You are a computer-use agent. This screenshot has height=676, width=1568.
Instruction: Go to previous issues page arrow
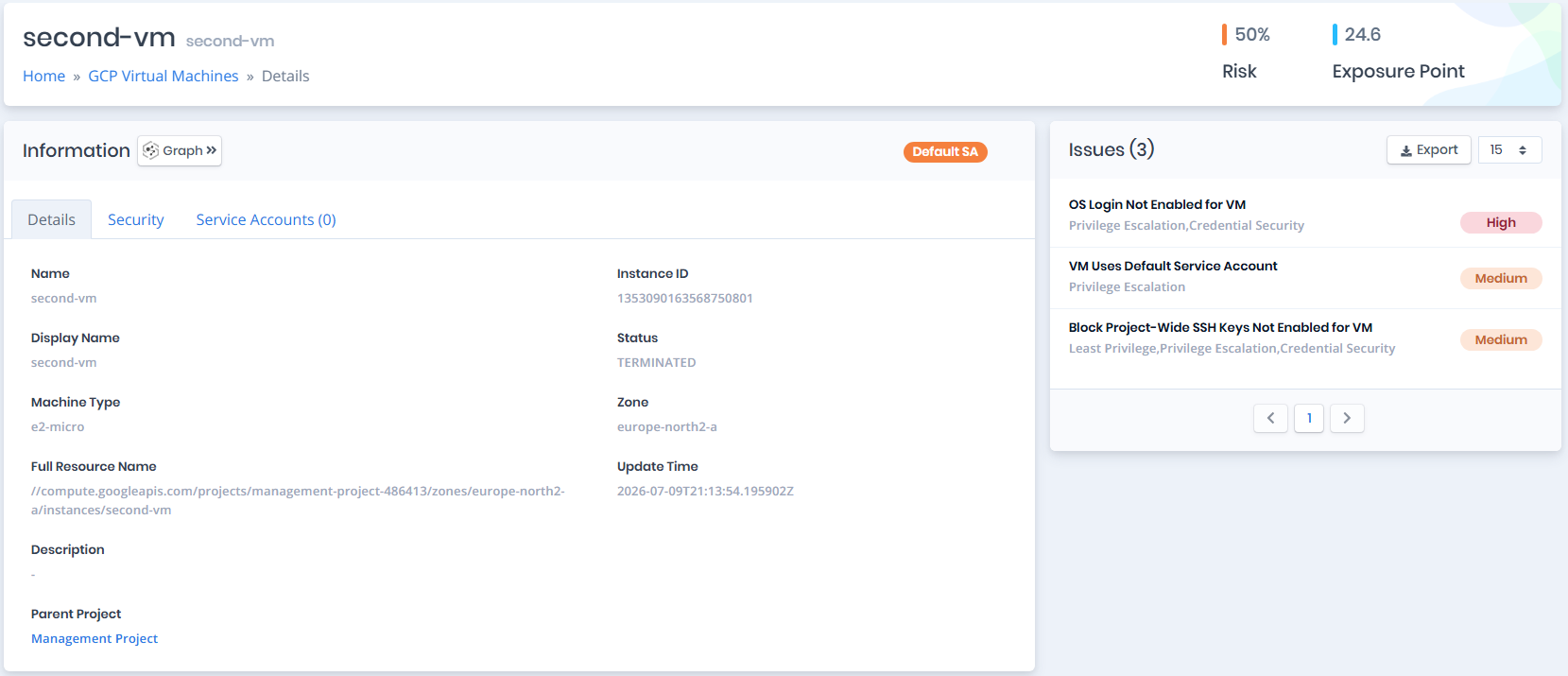click(1270, 418)
